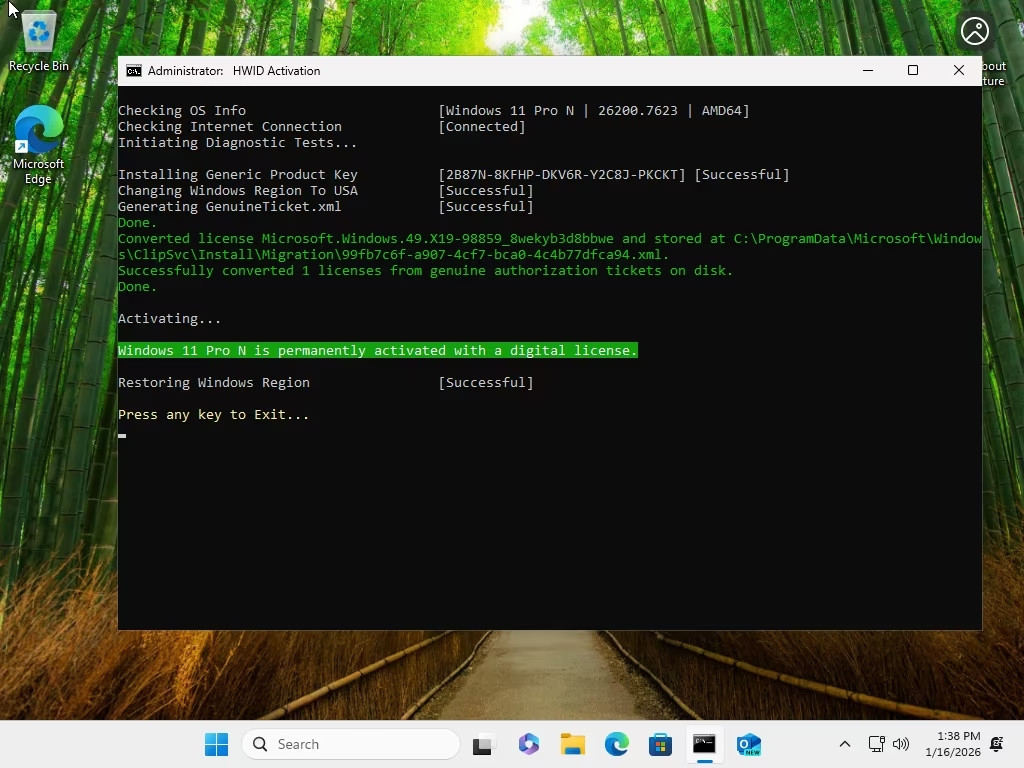Launch Microsoft 365 Copilot from the taskbar
Image resolution: width=1024 pixels, height=768 pixels.
coord(528,744)
